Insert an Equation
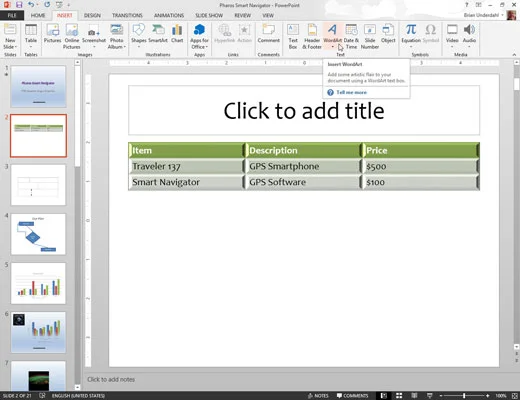The width and height of the screenshot is (520, 400). point(411,32)
